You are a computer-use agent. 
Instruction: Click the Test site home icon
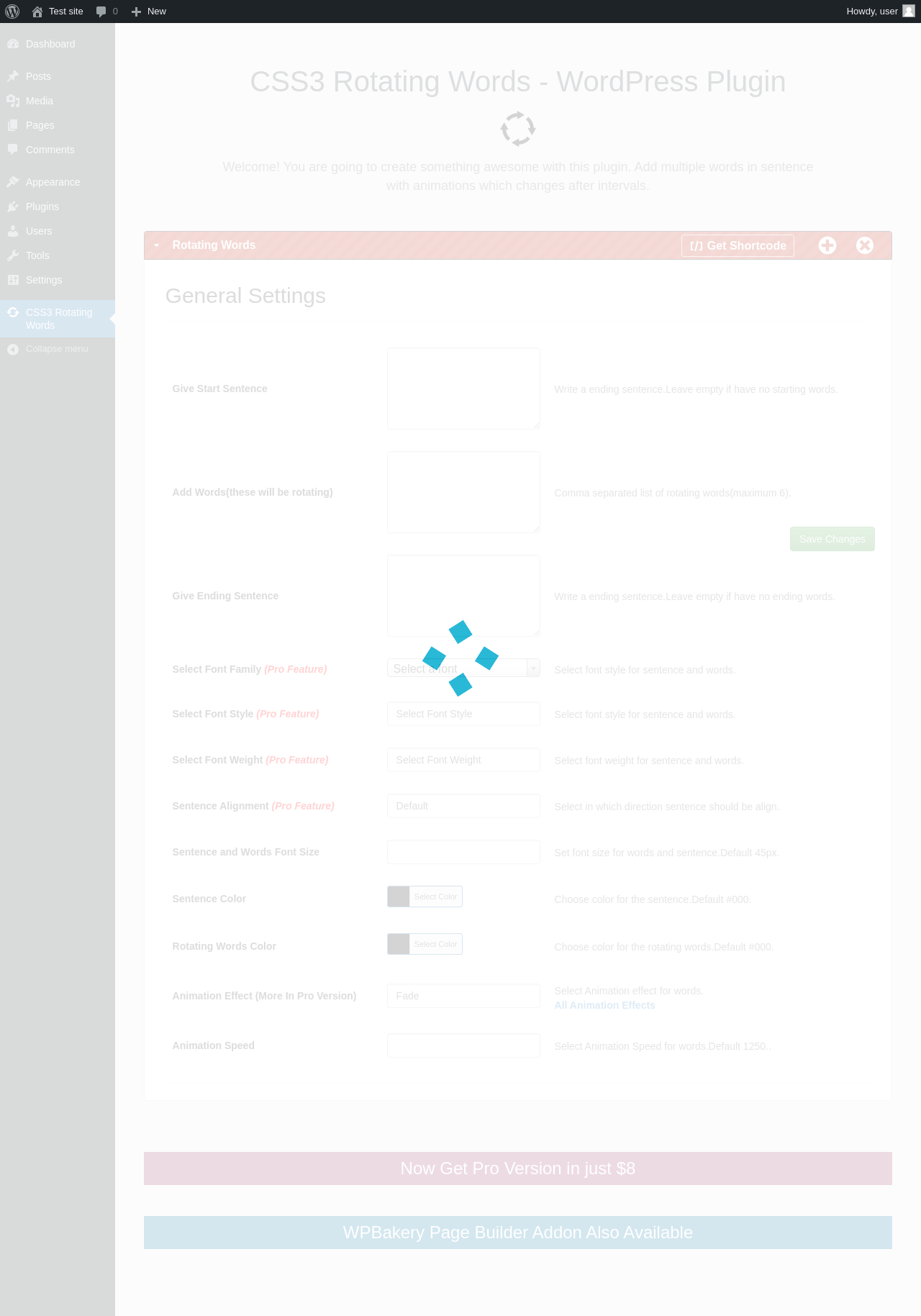pyautogui.click(x=37, y=12)
